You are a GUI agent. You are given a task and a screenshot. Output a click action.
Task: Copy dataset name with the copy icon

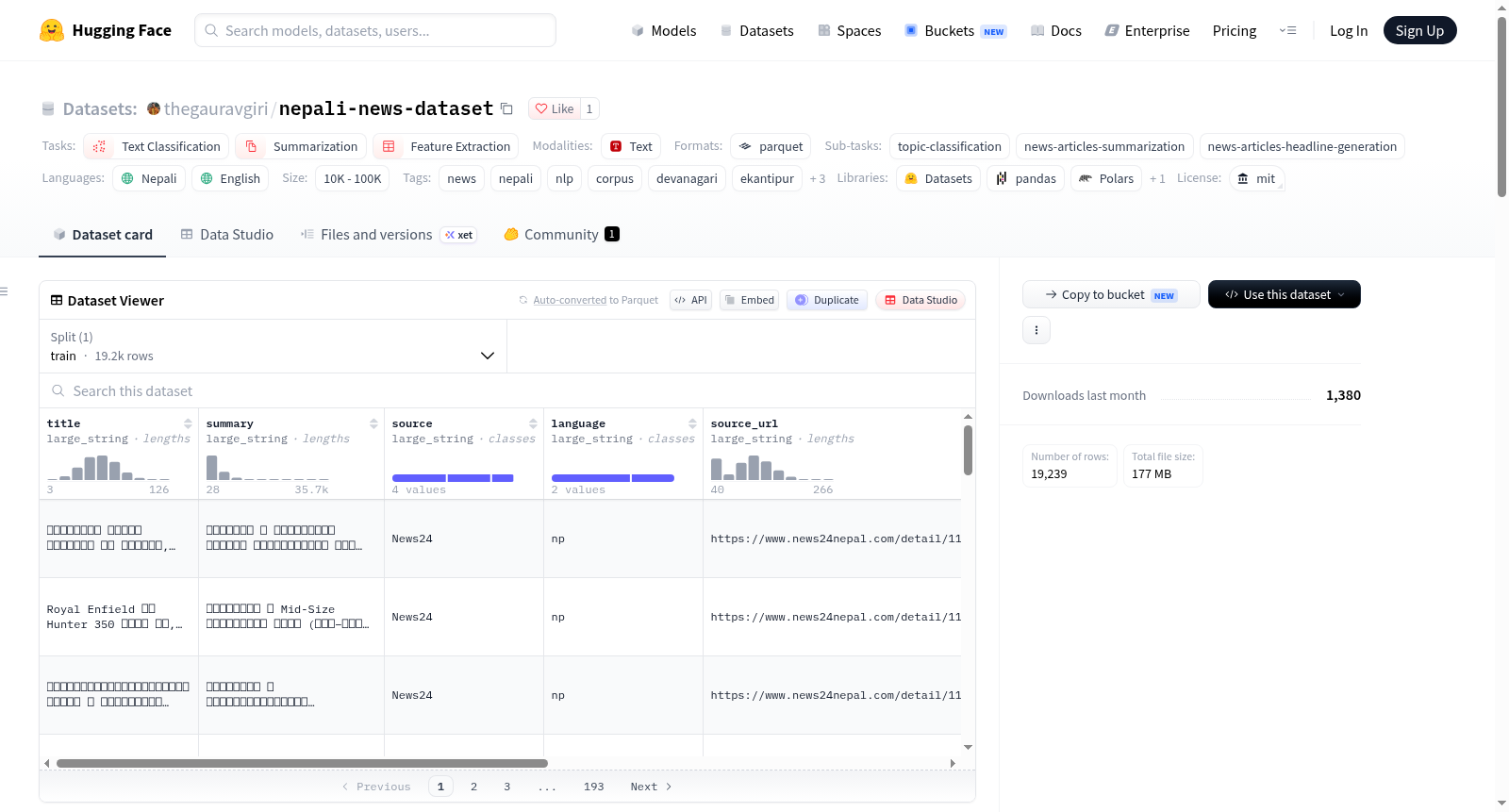click(506, 108)
